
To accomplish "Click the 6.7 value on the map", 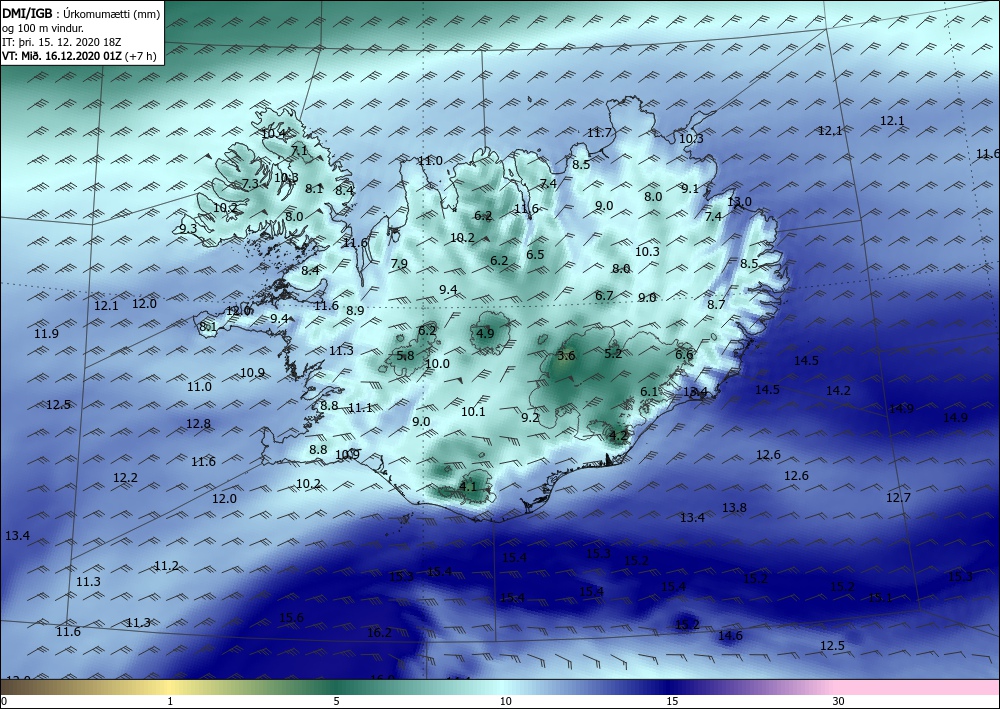I will tap(604, 295).
